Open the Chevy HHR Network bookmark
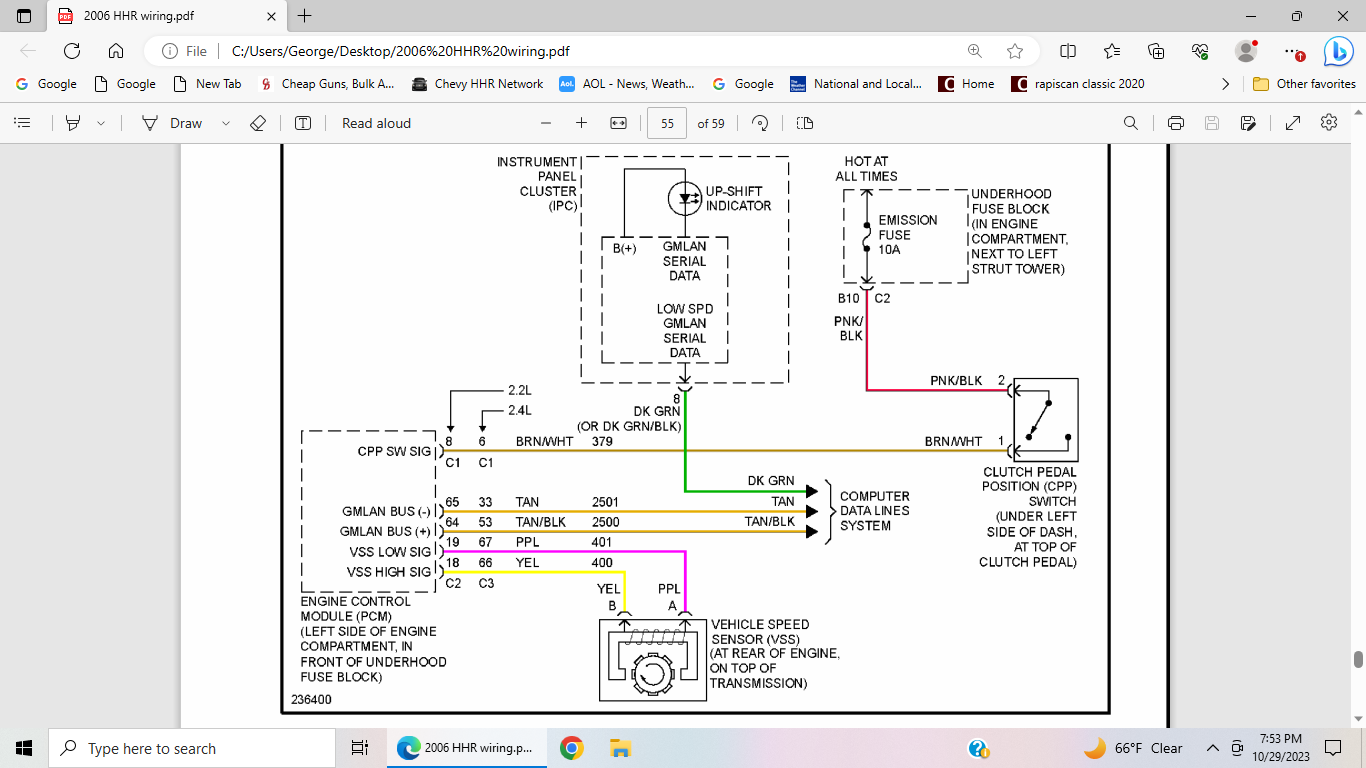 point(478,84)
